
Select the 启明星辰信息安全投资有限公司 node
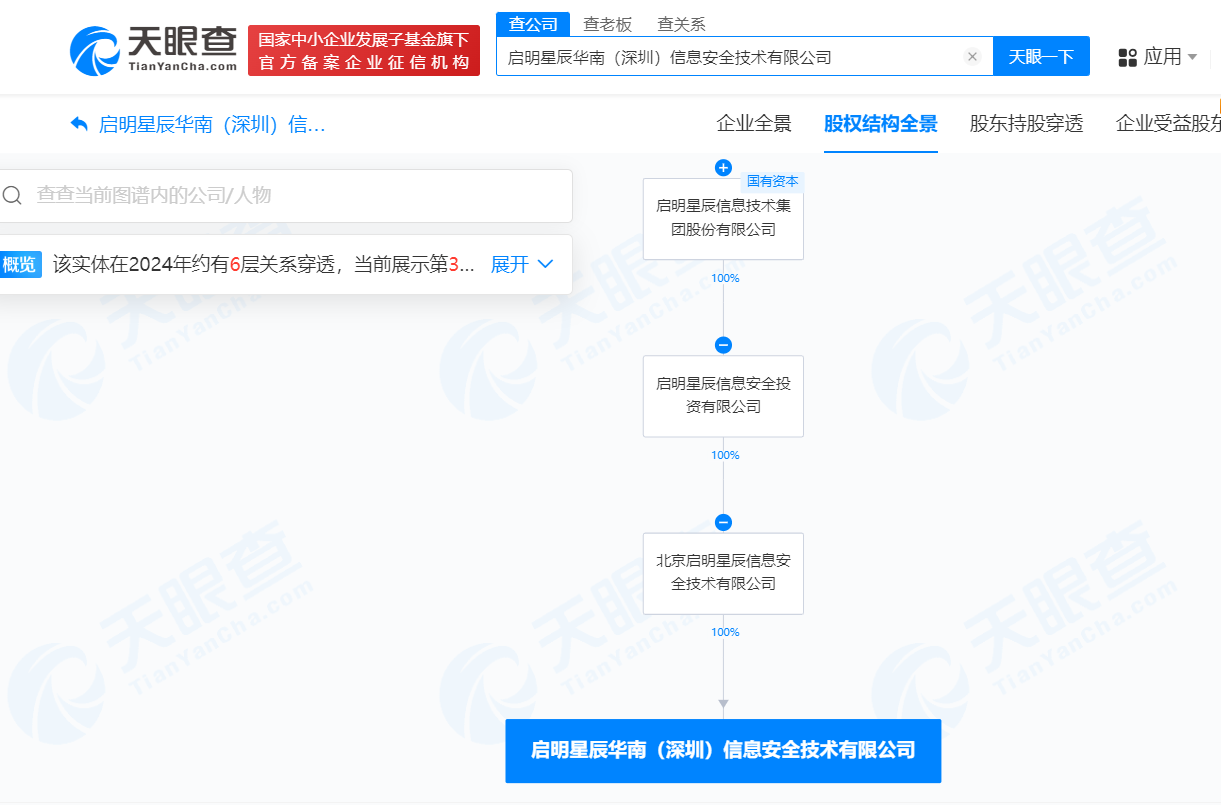click(723, 395)
